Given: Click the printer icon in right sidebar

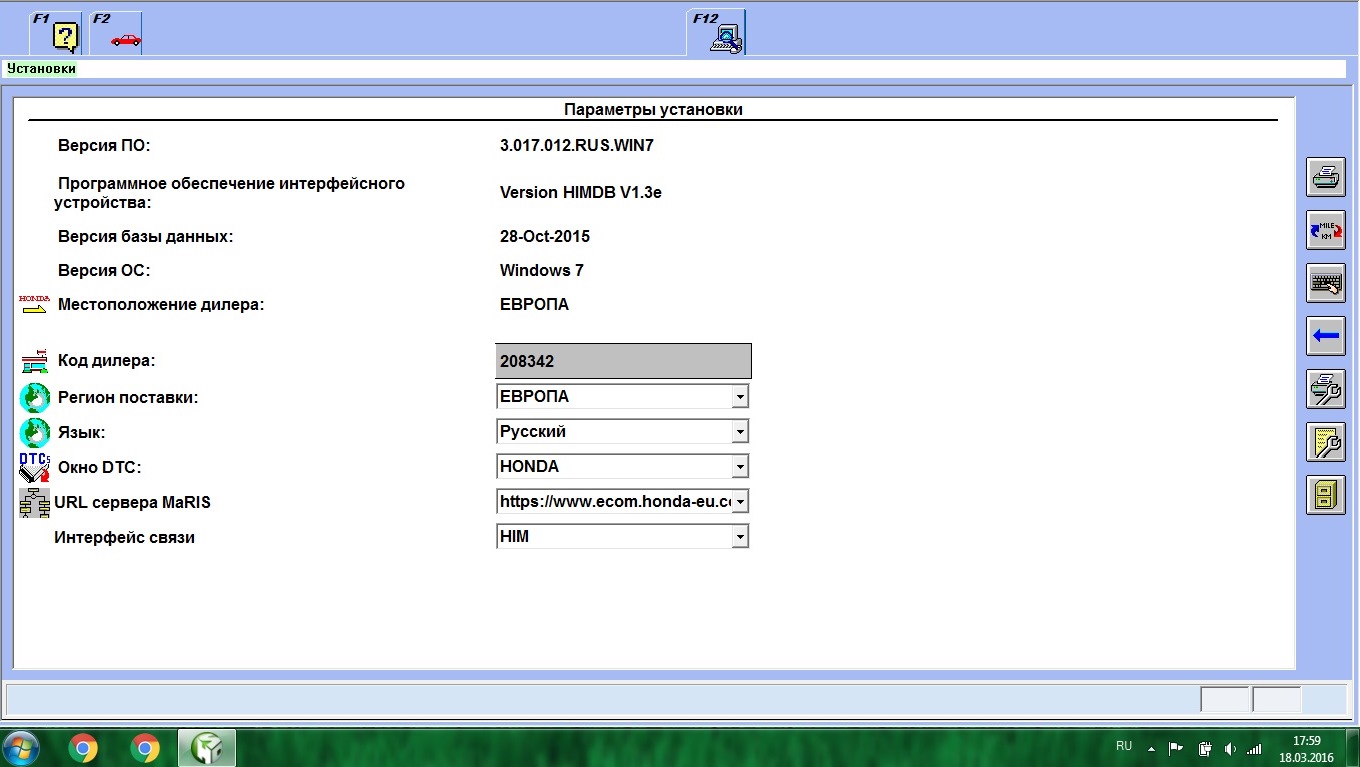Looking at the screenshot, I should pyautogui.click(x=1326, y=177).
